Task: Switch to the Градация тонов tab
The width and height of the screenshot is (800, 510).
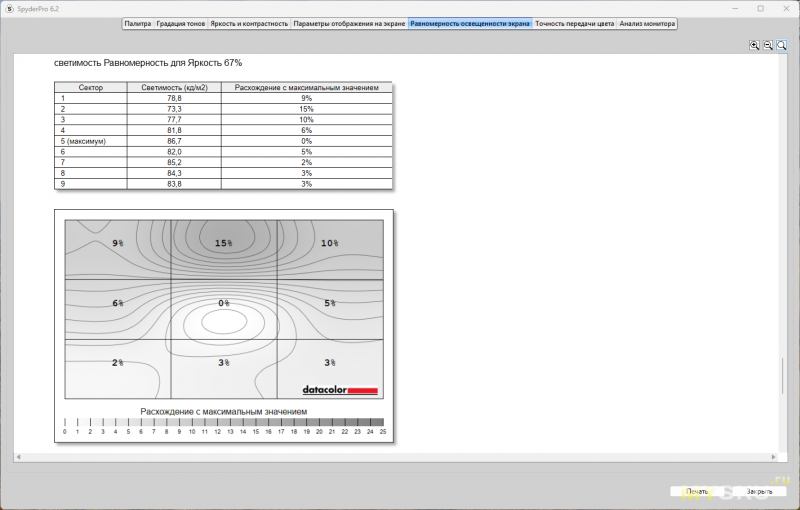Action: point(181,22)
